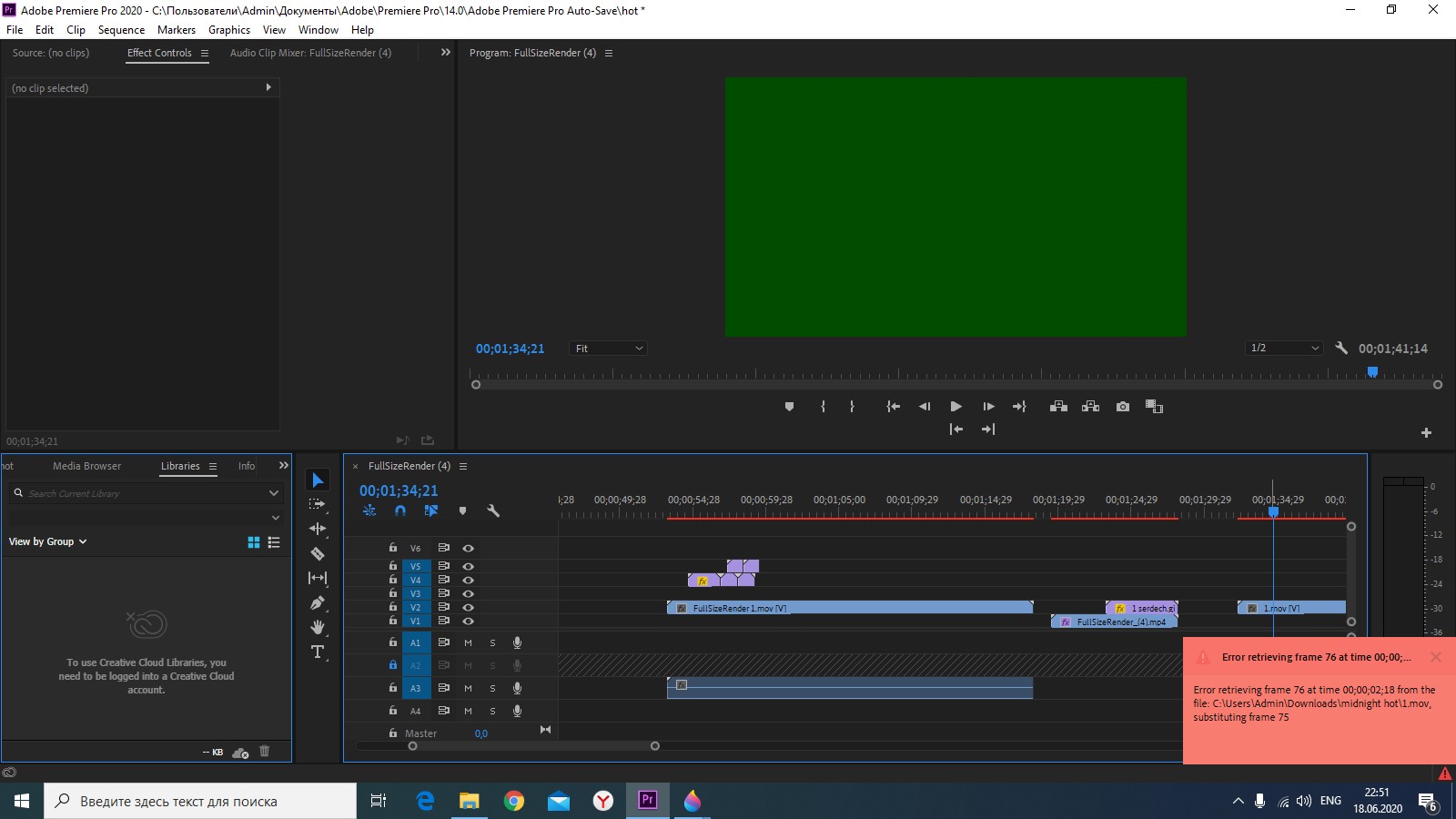Select the Hand tool
Image resolution: width=1456 pixels, height=819 pixels.
coord(318,626)
